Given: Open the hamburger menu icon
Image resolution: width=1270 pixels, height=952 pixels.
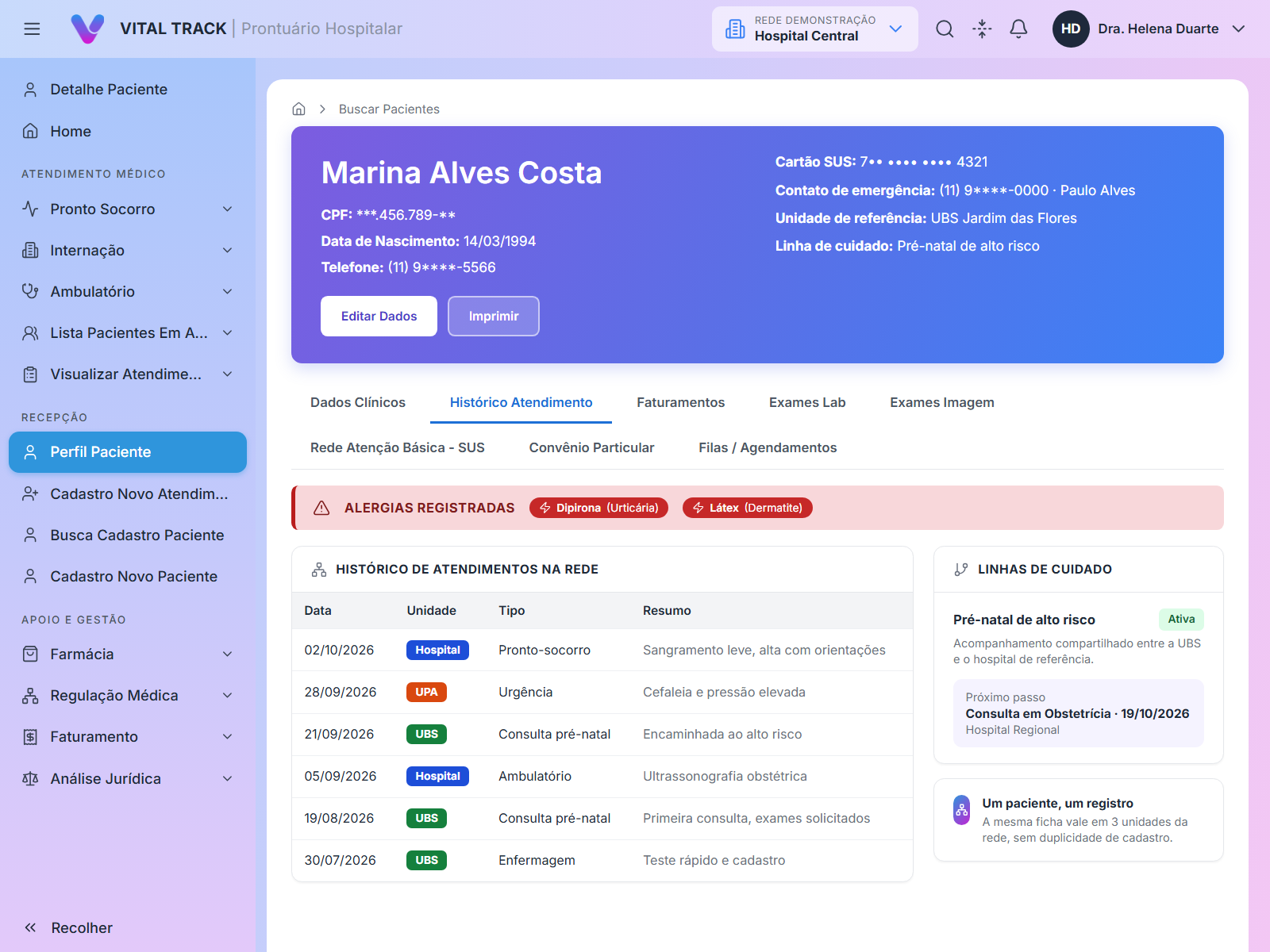Looking at the screenshot, I should click(x=32, y=29).
